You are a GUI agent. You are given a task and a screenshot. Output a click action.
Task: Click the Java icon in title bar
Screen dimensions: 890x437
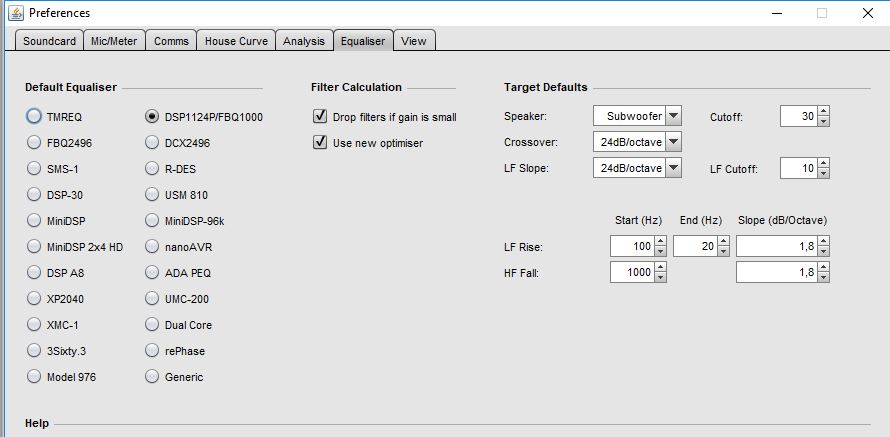click(16, 12)
